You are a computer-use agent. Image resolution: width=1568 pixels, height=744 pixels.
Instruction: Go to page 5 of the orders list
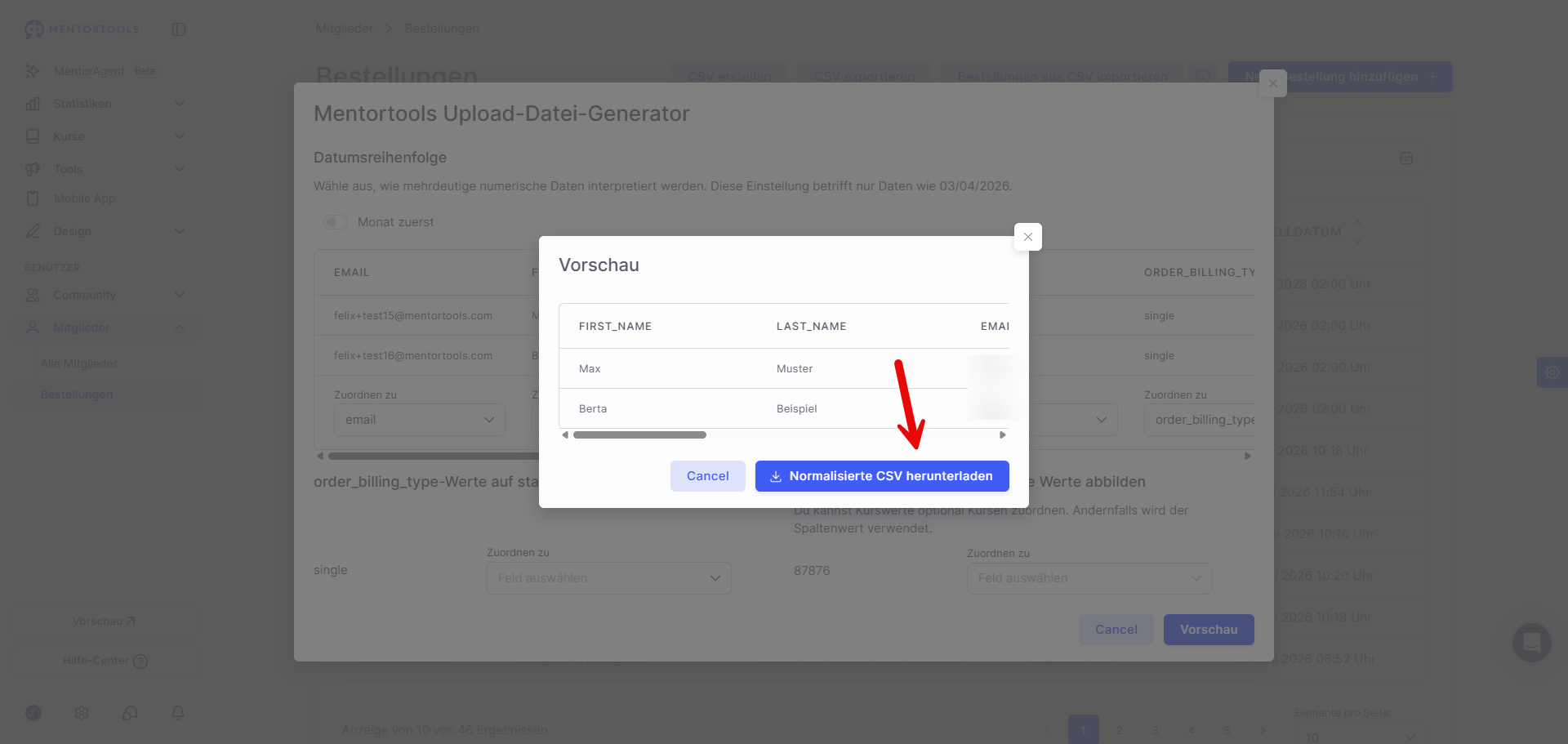point(1227,730)
